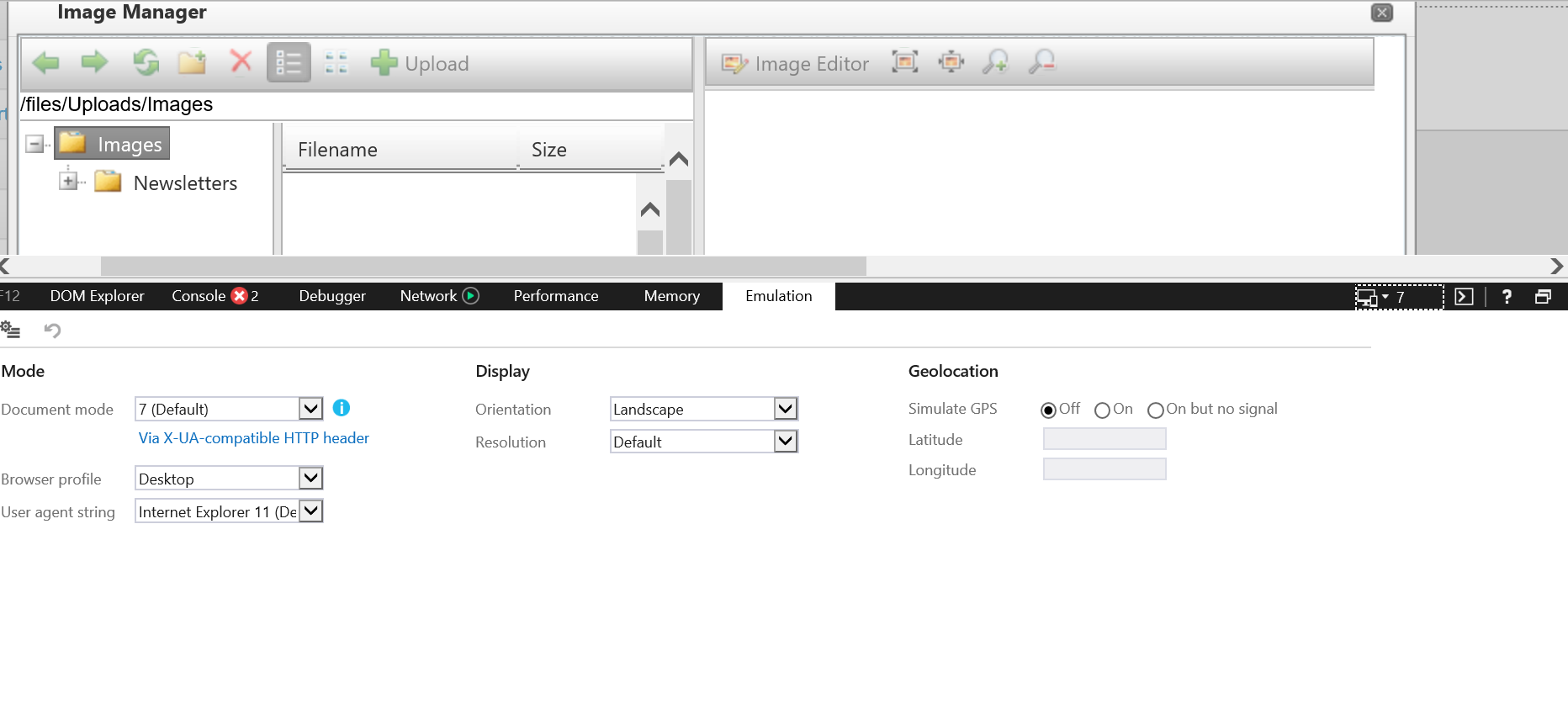Click the horizontal scrollbar right arrow
Viewport: 1568px width, 704px height.
point(1557,266)
